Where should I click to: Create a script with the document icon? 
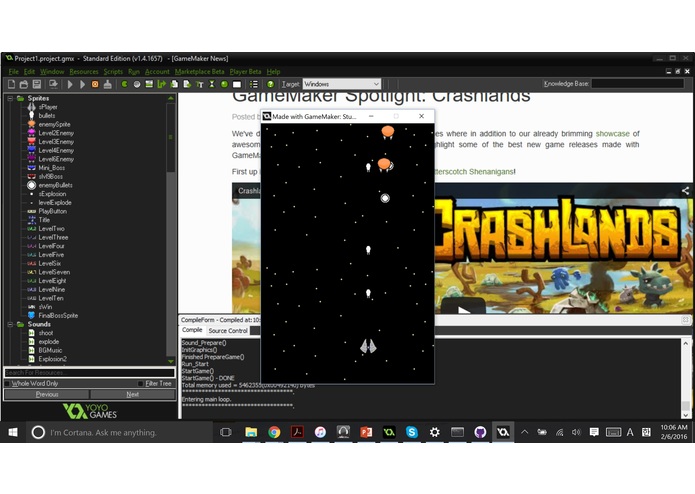point(174,84)
